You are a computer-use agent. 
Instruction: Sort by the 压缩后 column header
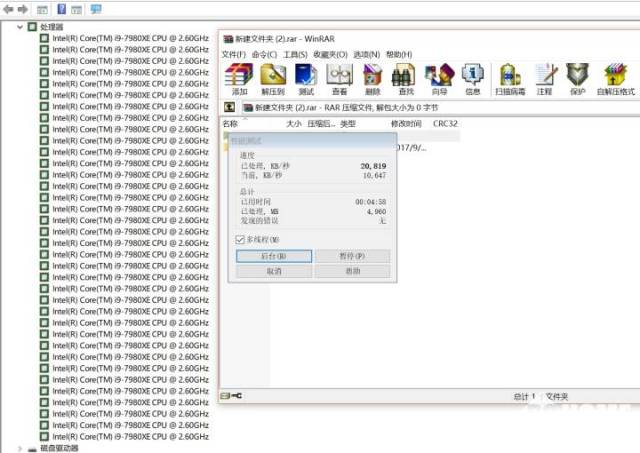pos(321,124)
